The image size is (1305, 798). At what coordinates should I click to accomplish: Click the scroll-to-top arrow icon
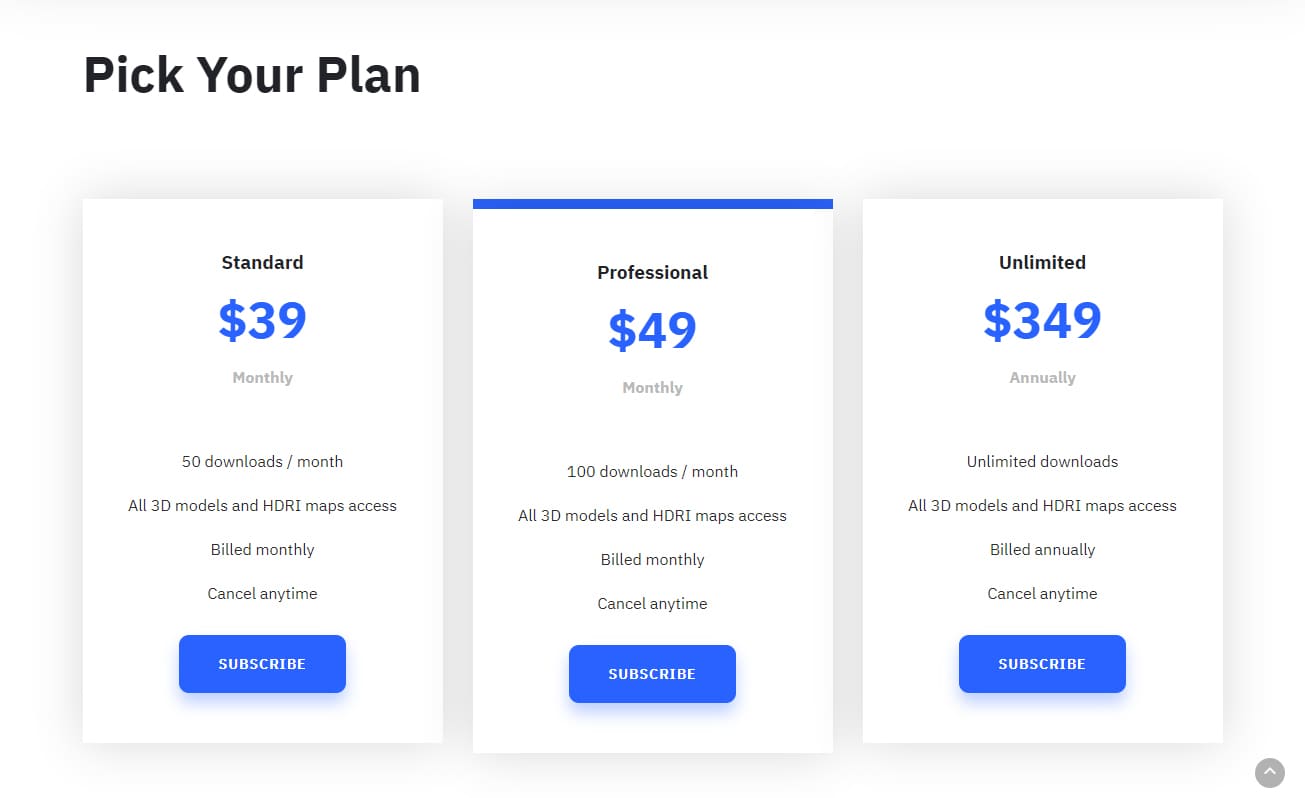point(1269,772)
